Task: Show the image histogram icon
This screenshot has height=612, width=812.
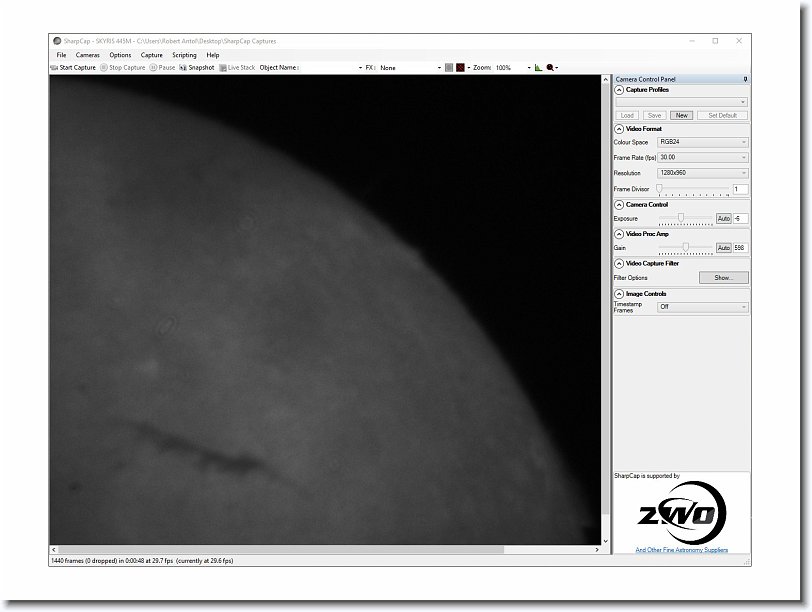Action: [539, 68]
